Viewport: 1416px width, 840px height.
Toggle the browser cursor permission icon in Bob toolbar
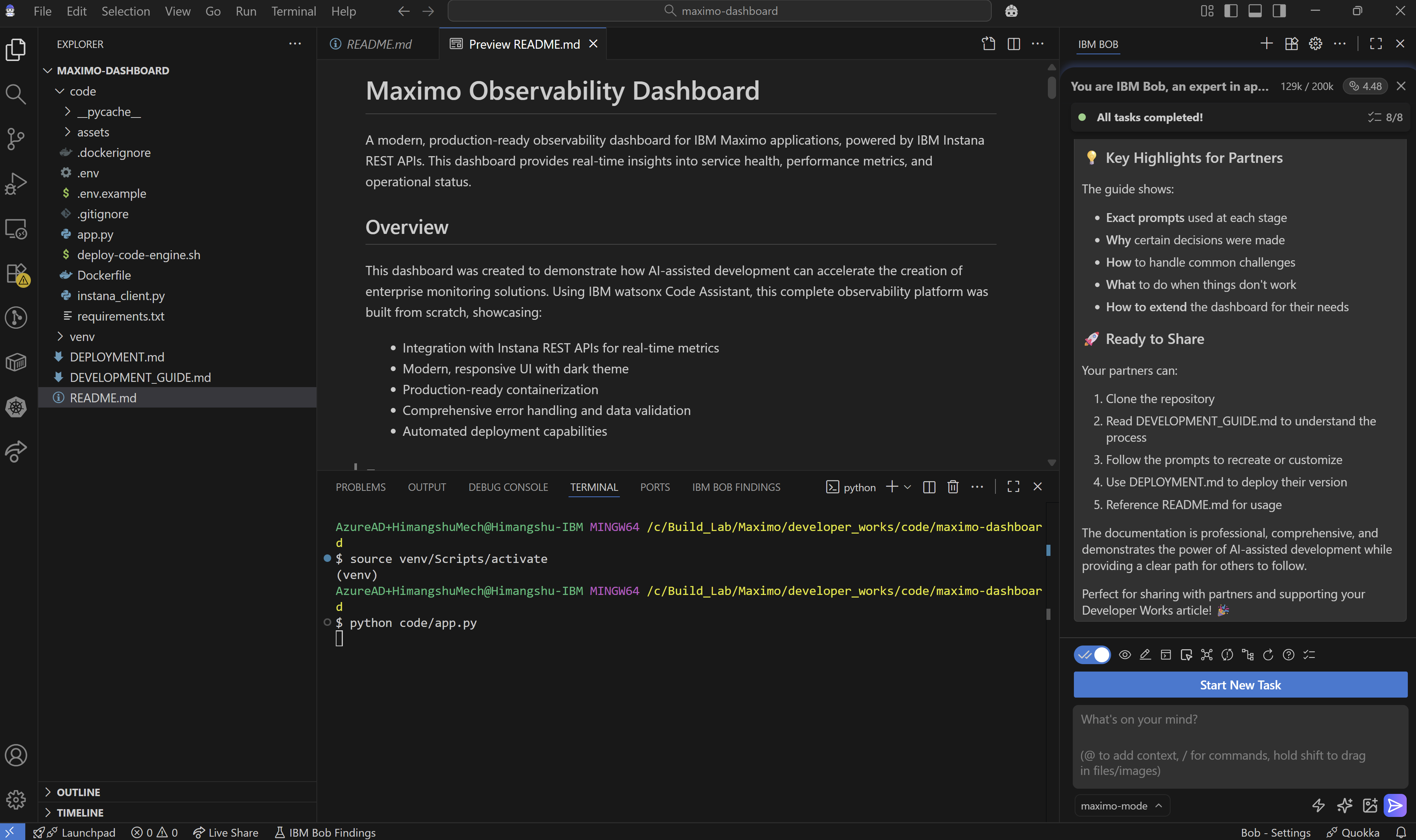point(1186,654)
